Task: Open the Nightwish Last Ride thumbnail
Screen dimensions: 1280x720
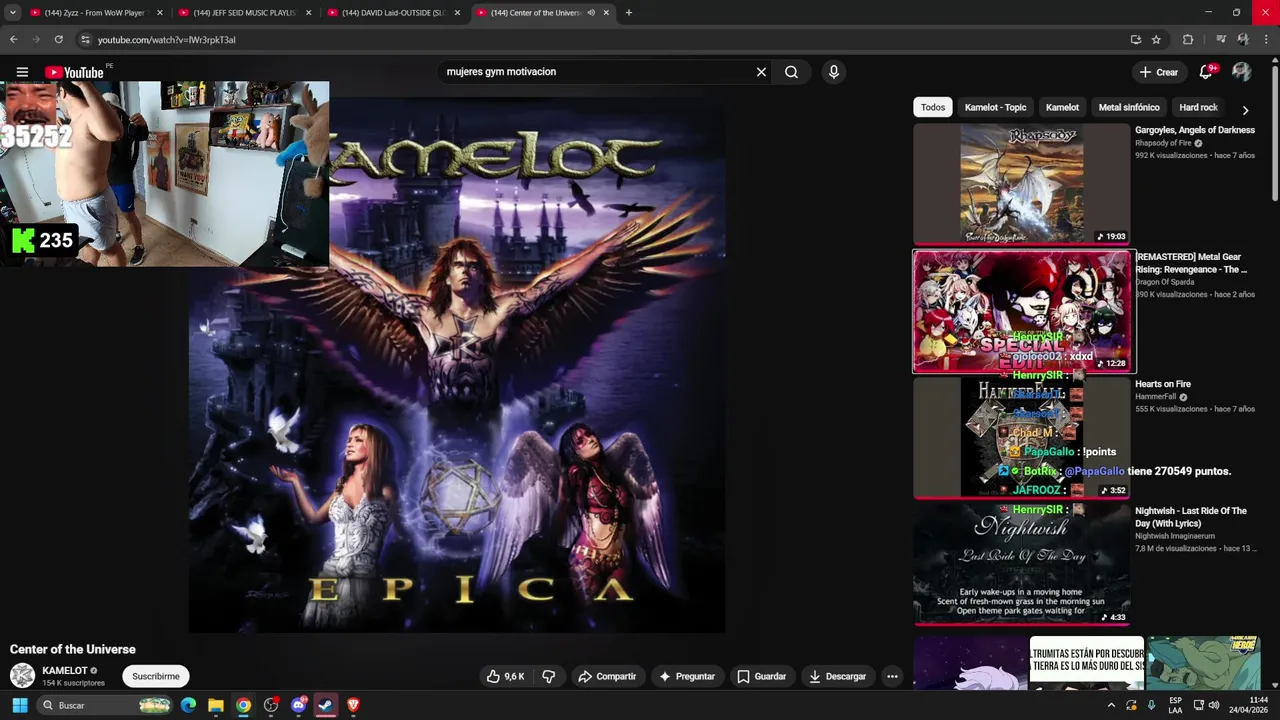Action: click(x=1021, y=564)
